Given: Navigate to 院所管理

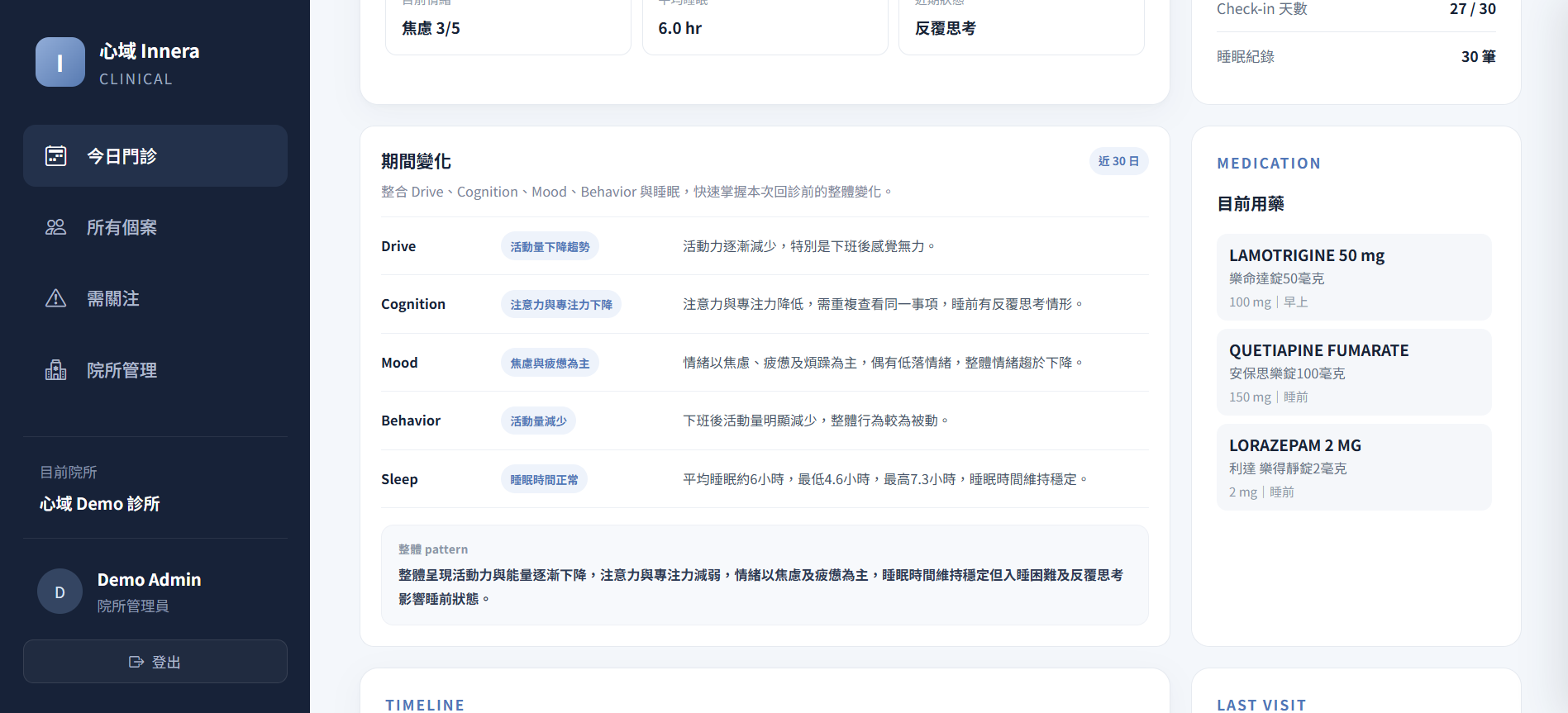Looking at the screenshot, I should click(x=155, y=370).
